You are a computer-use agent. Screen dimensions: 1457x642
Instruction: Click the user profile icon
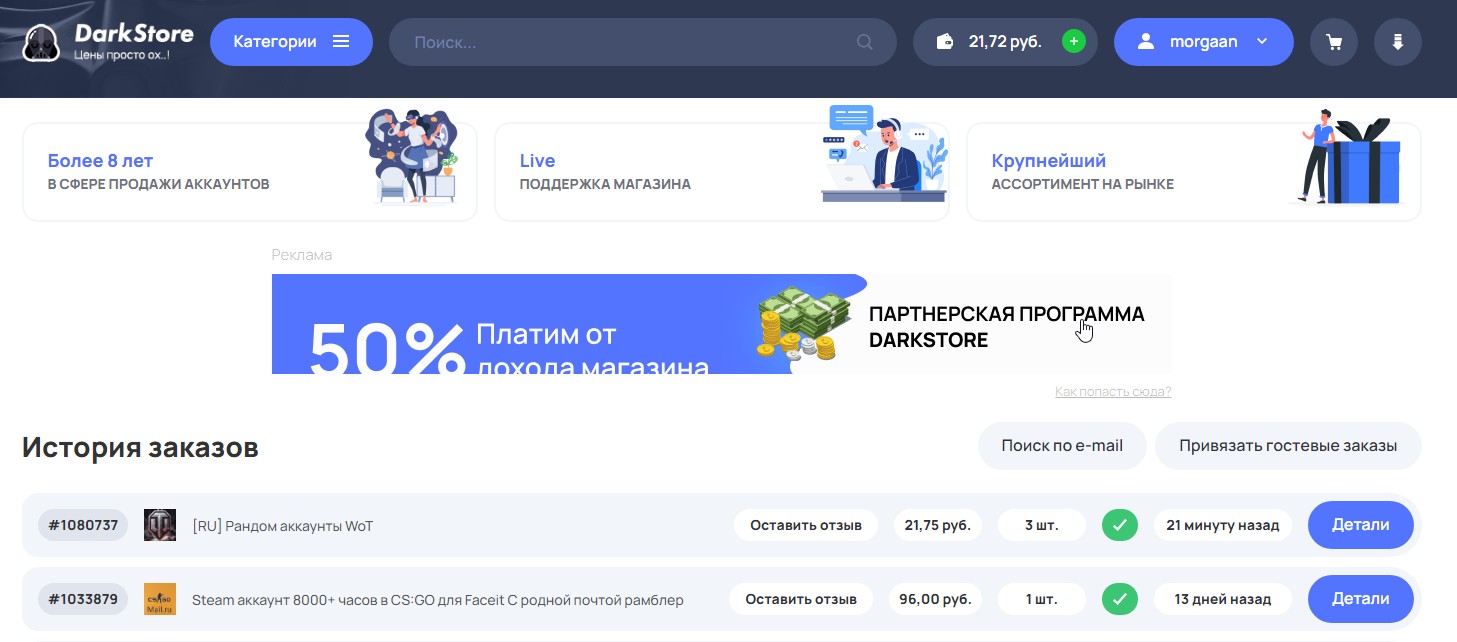(x=1146, y=42)
